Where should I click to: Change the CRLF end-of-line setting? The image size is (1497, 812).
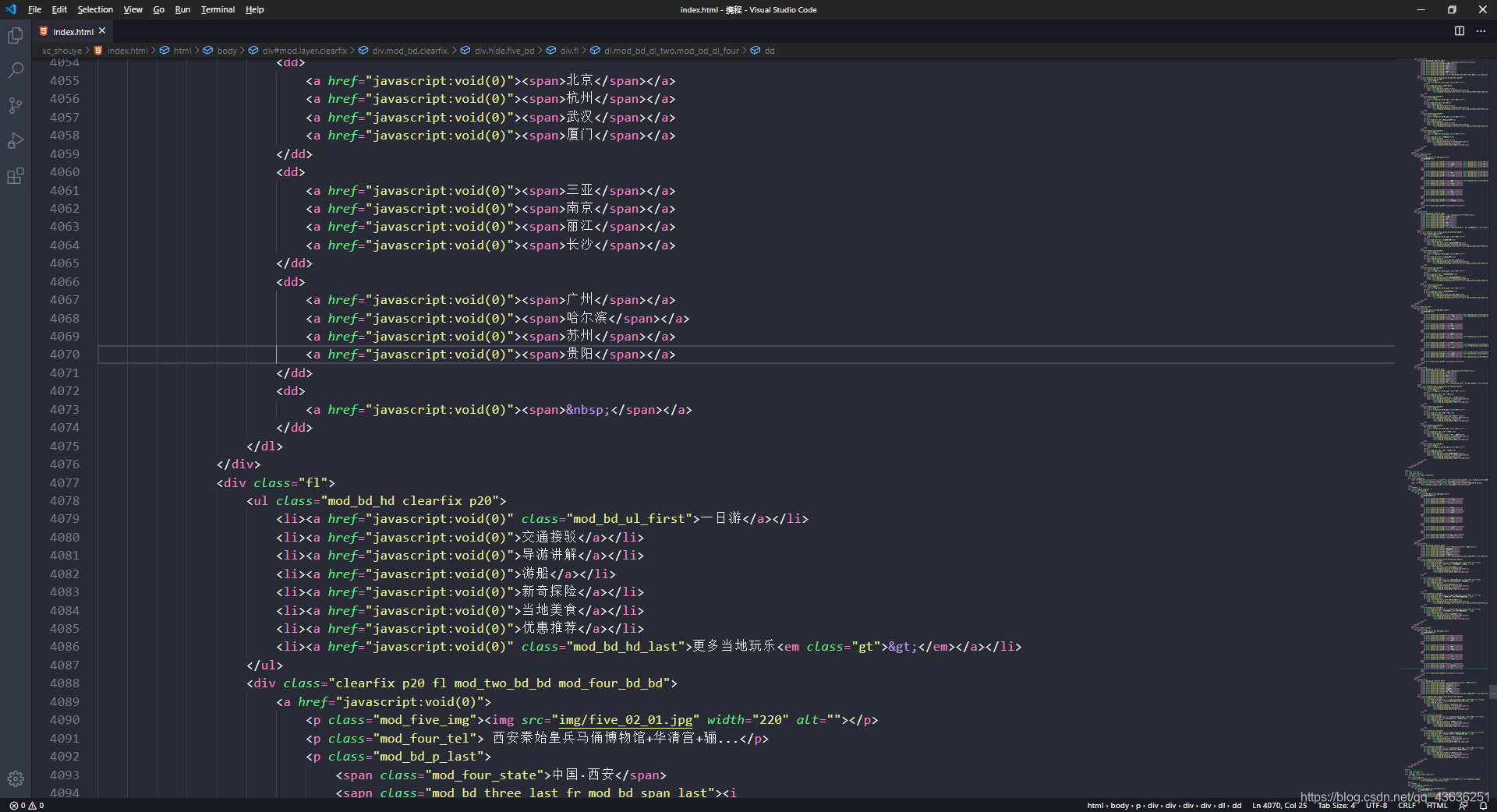[x=1407, y=806]
